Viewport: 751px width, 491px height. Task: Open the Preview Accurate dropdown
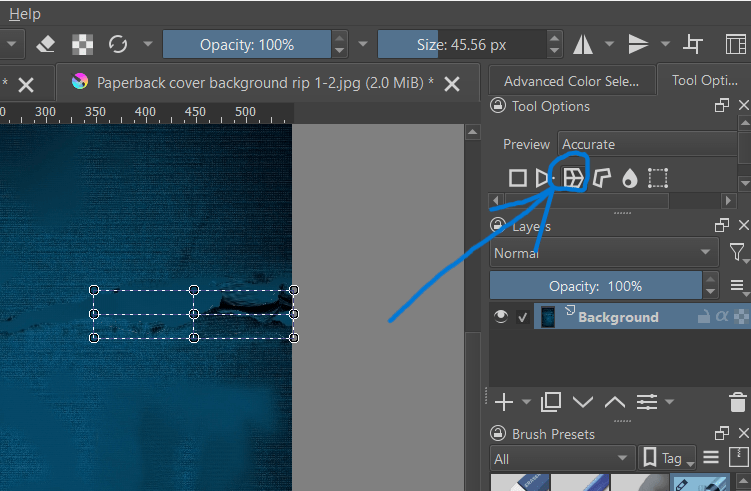648,145
